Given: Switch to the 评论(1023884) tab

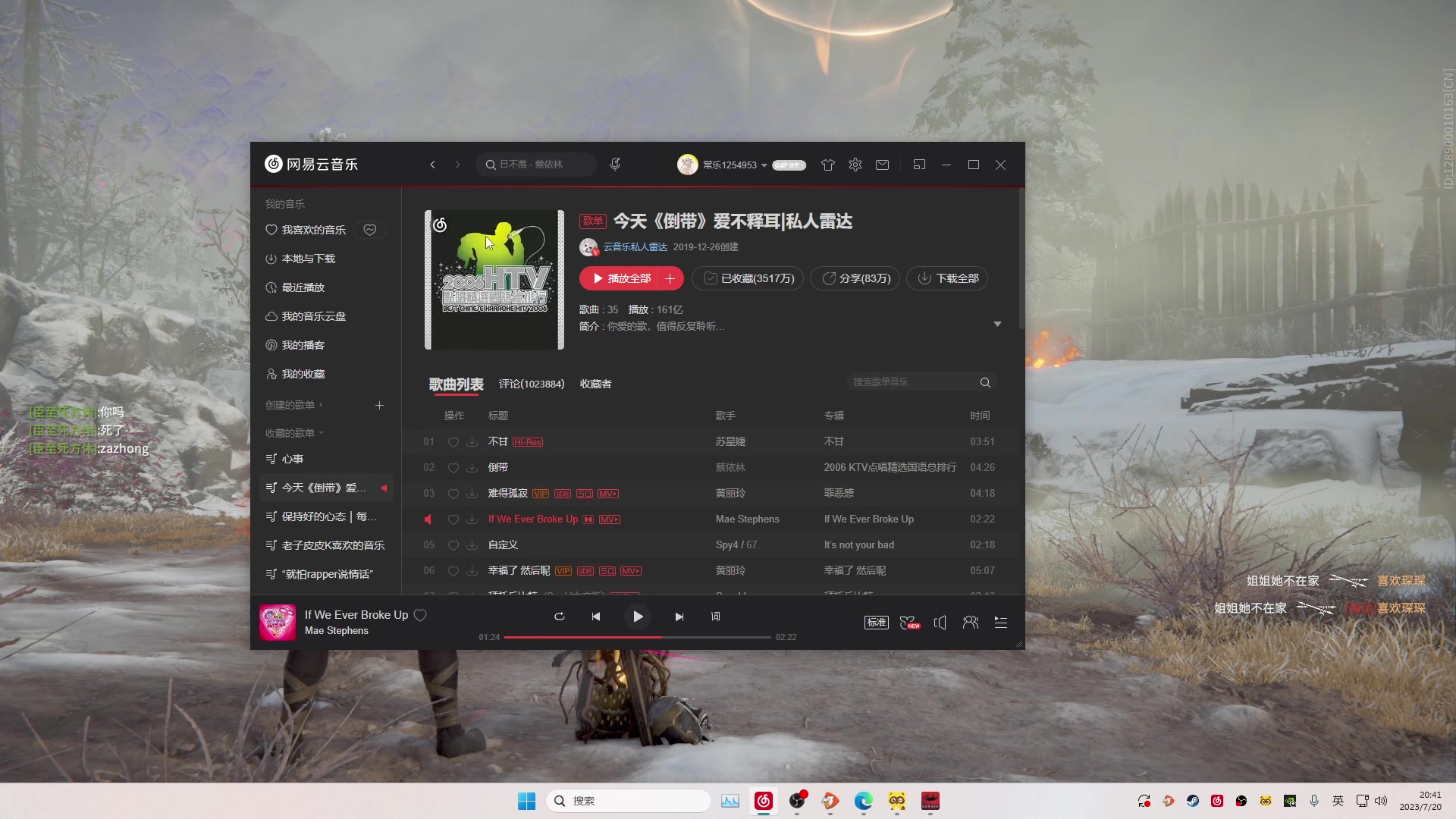Looking at the screenshot, I should click(x=532, y=384).
